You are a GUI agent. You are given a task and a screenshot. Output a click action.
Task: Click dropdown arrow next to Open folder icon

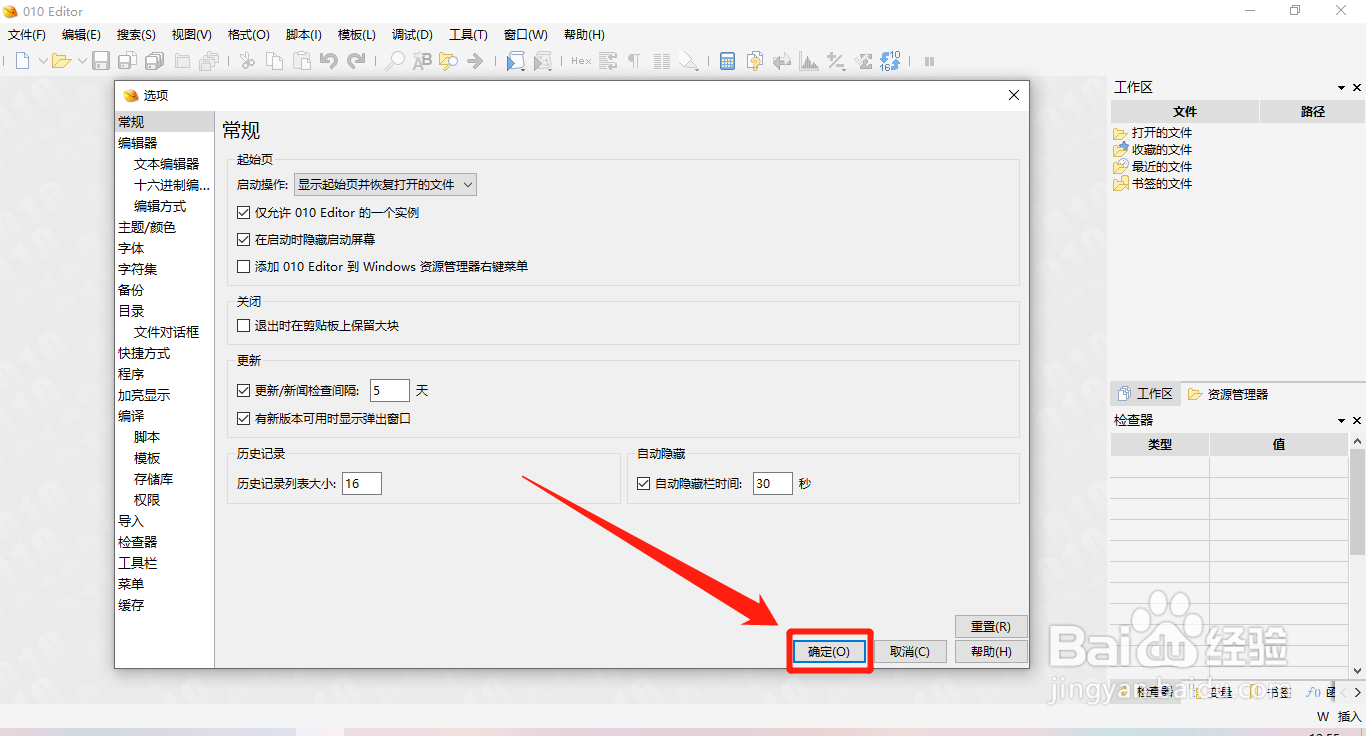tap(82, 61)
